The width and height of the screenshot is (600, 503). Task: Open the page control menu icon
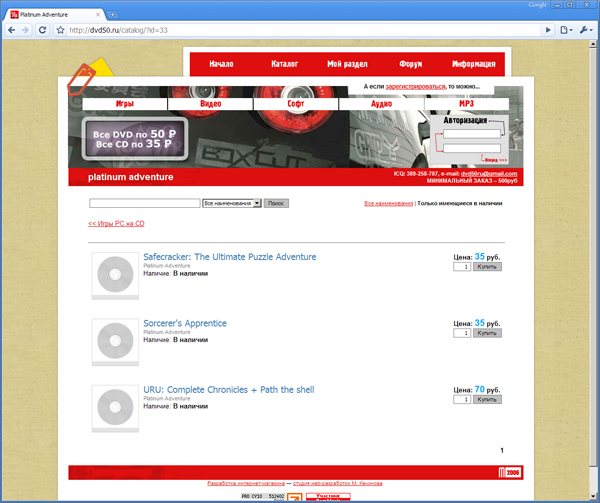pyautogui.click(x=566, y=30)
